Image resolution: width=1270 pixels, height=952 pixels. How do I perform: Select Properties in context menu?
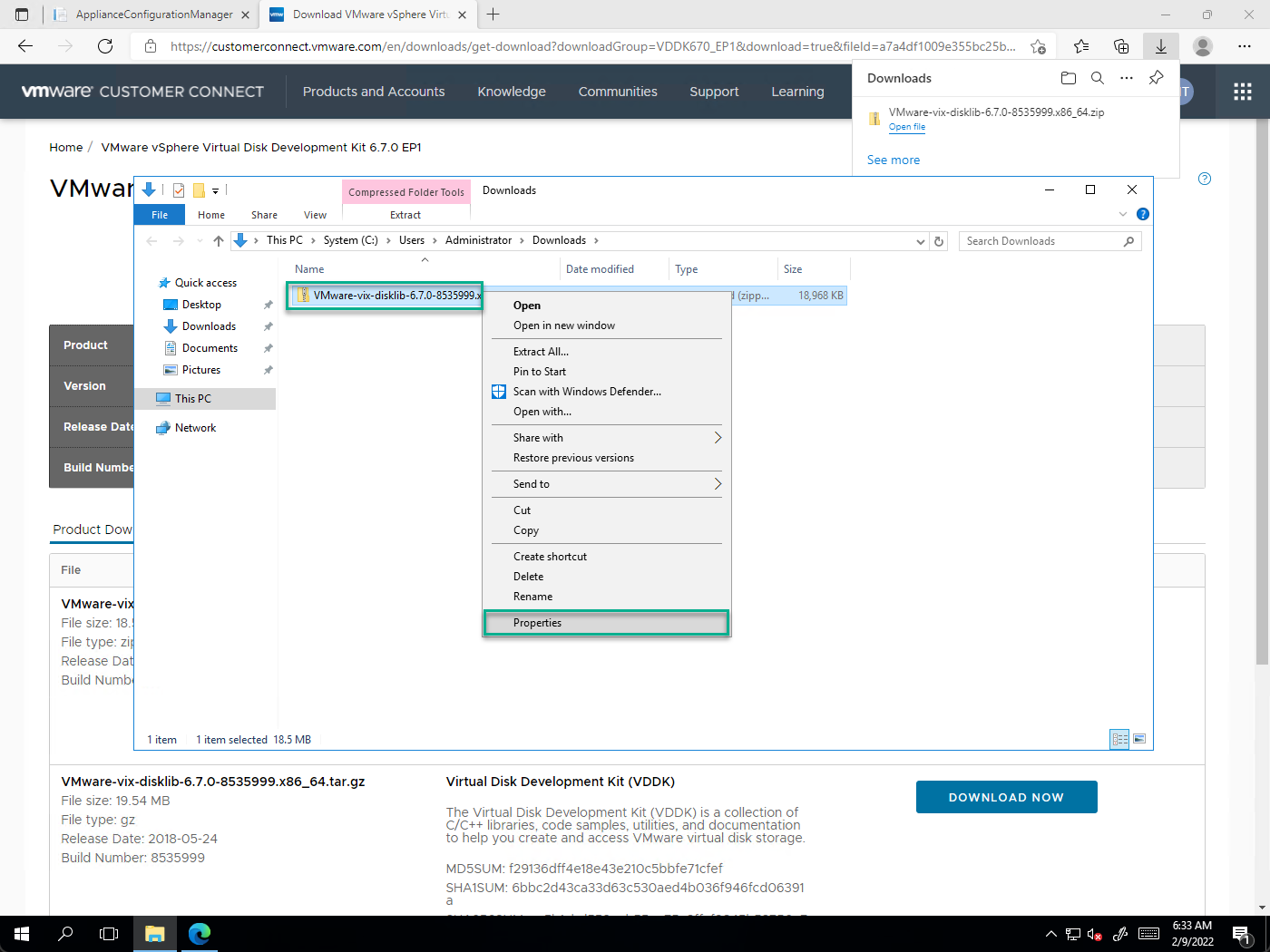pyautogui.click(x=606, y=623)
